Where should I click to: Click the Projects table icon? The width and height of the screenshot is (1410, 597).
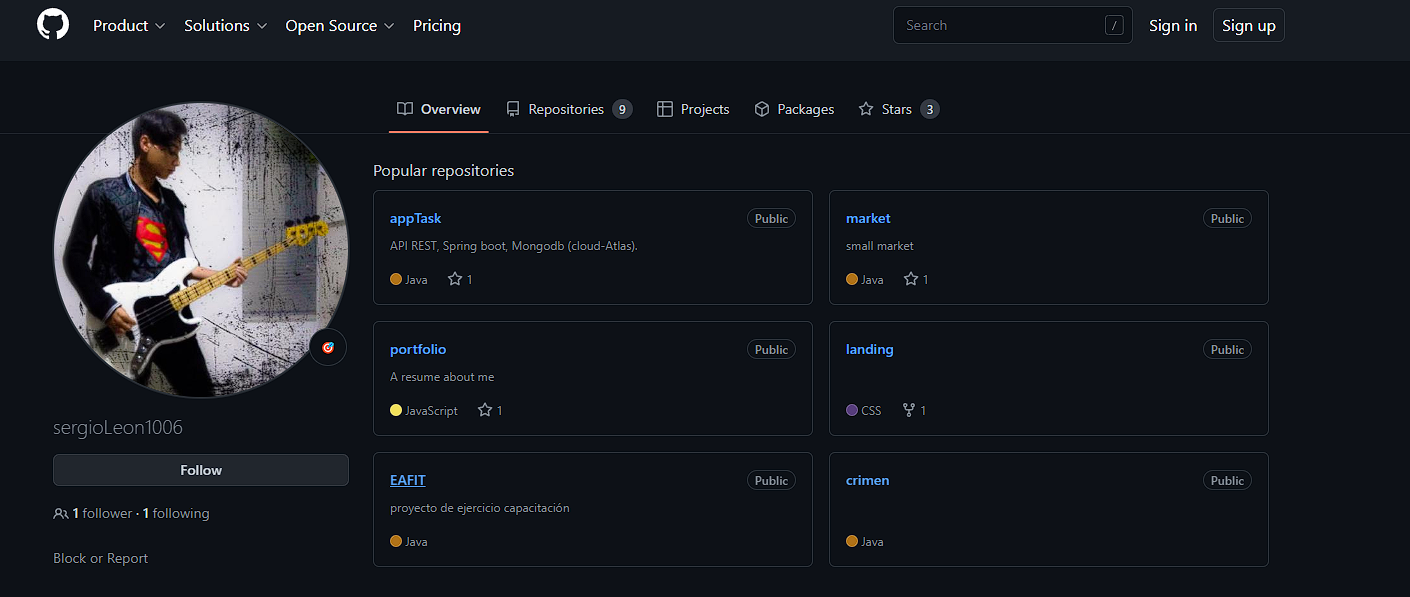pos(663,109)
